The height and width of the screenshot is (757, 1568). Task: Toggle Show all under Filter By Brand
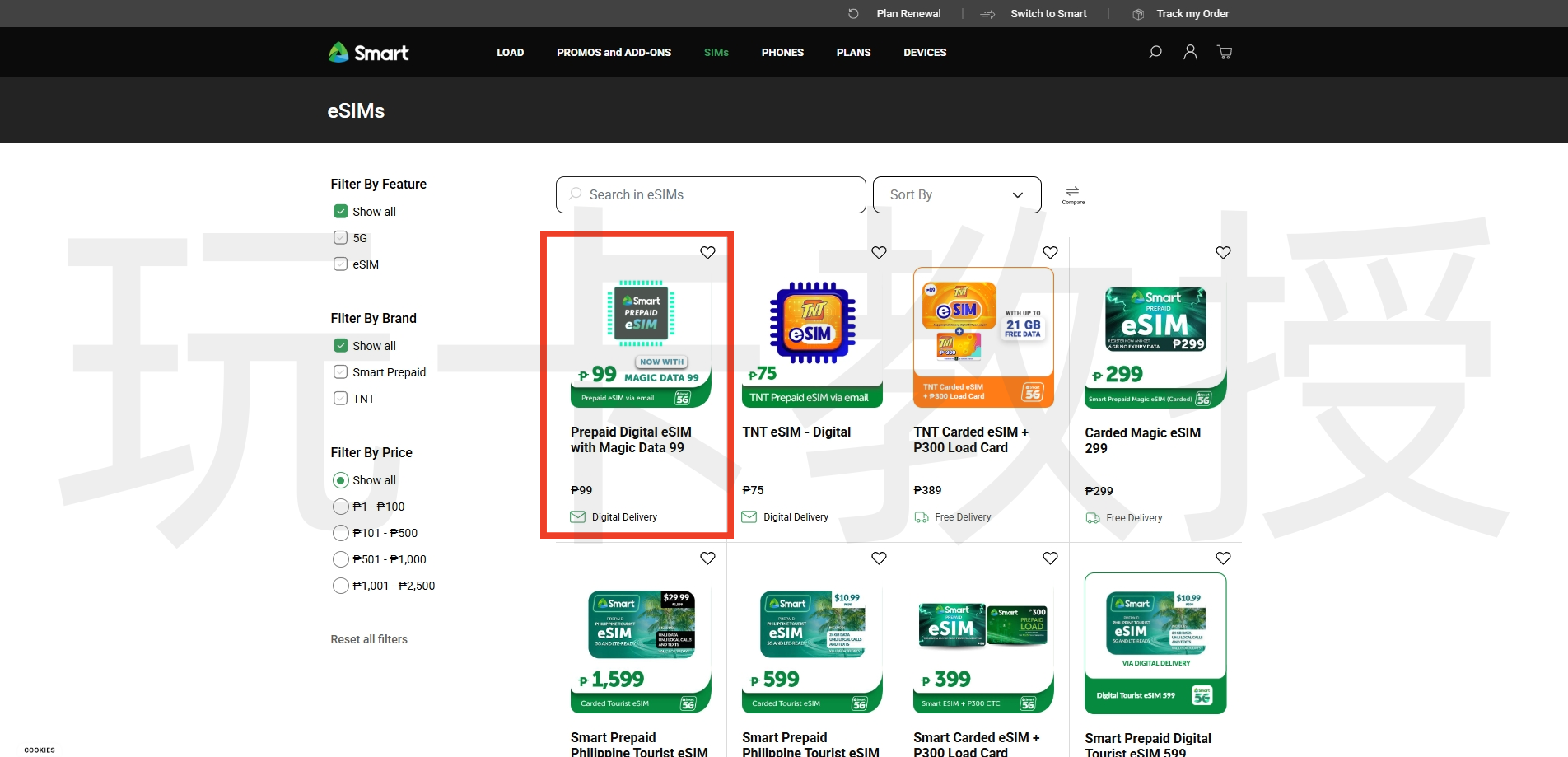click(x=341, y=346)
